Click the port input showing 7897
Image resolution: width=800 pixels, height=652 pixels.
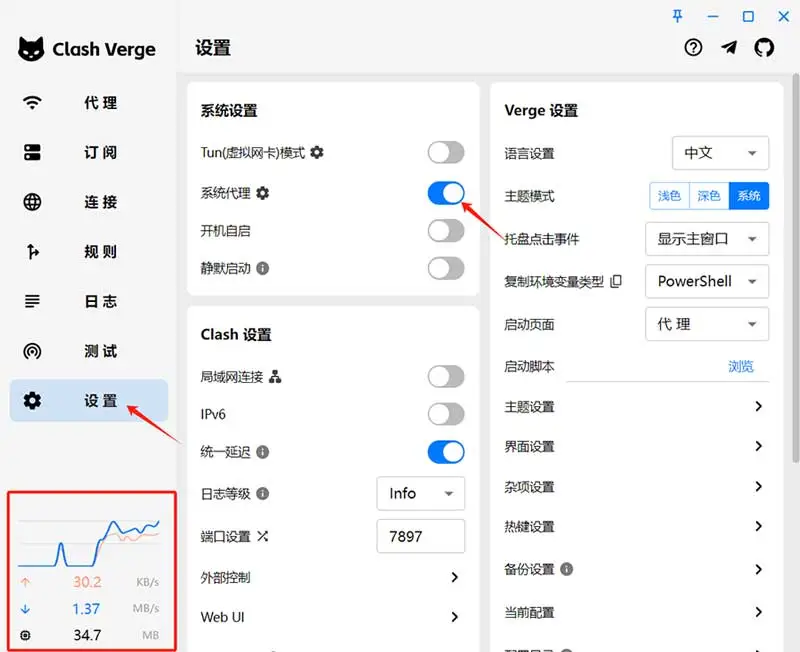(x=420, y=536)
